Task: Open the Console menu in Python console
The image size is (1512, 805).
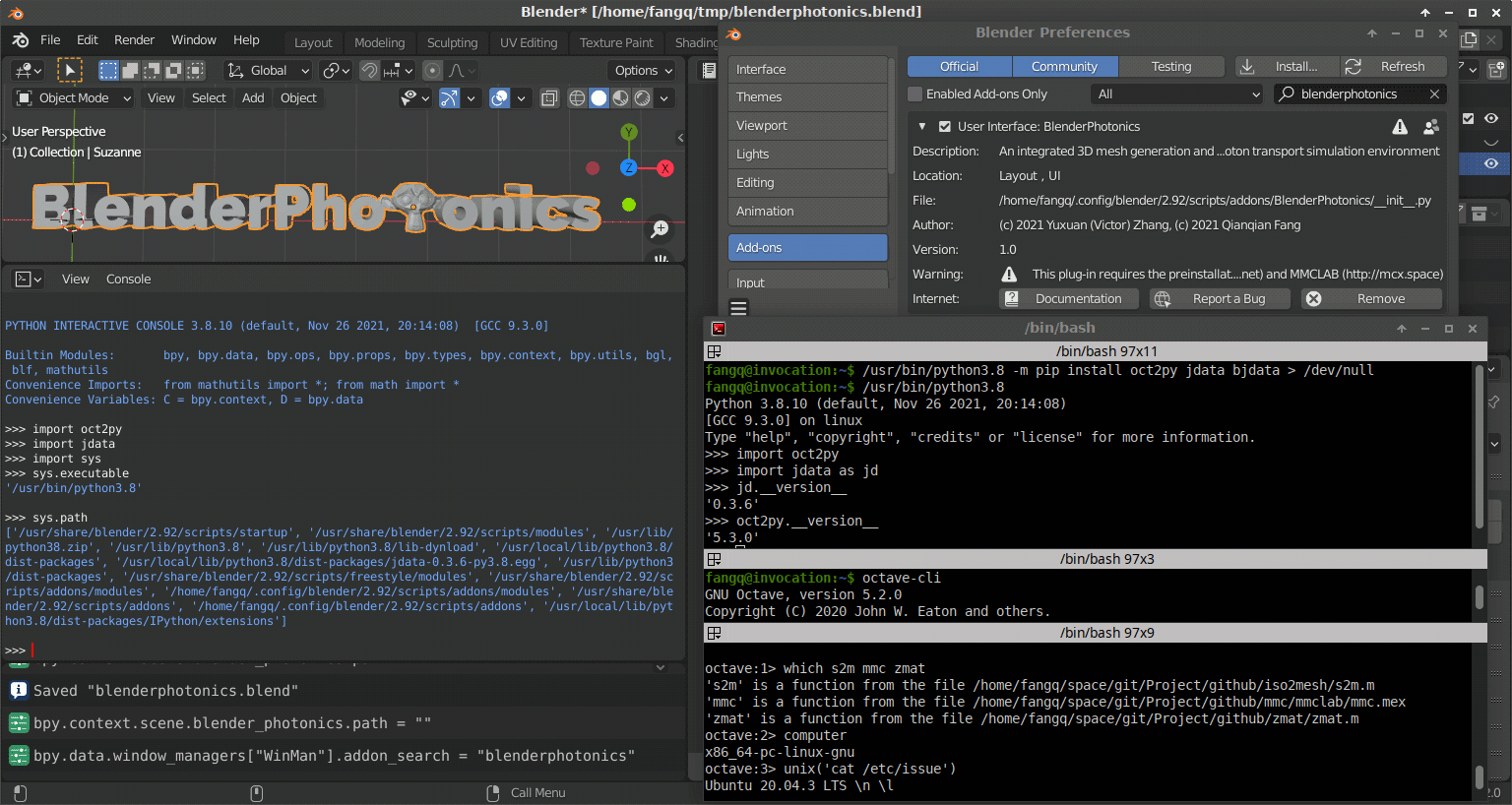Action: [x=128, y=279]
